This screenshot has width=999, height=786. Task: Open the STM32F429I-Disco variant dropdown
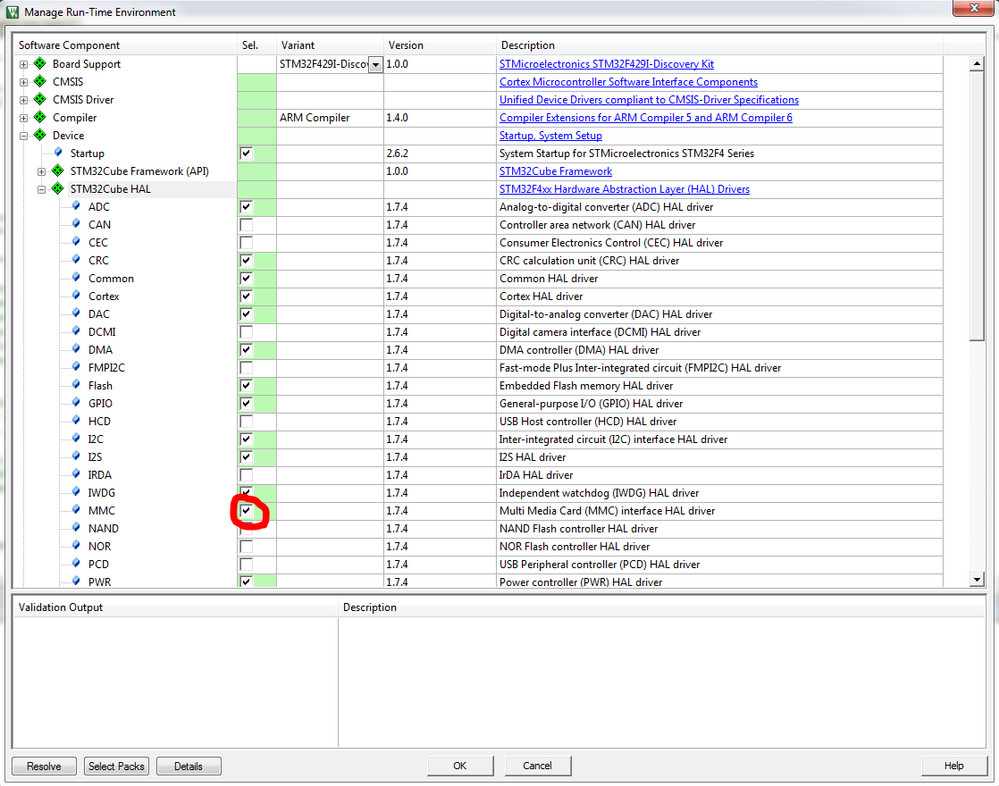376,64
